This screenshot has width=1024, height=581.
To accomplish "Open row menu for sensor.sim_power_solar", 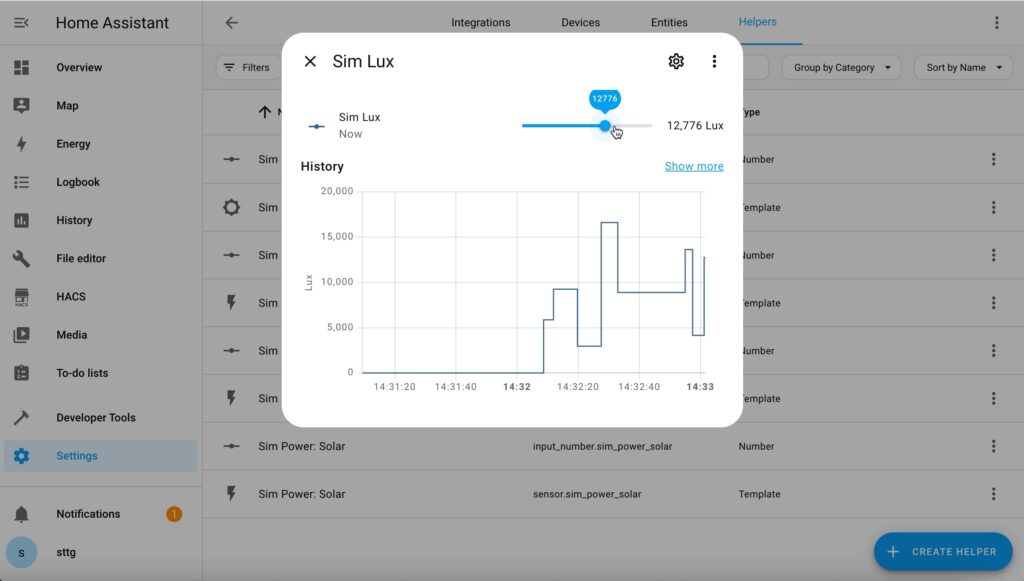I will click(993, 494).
